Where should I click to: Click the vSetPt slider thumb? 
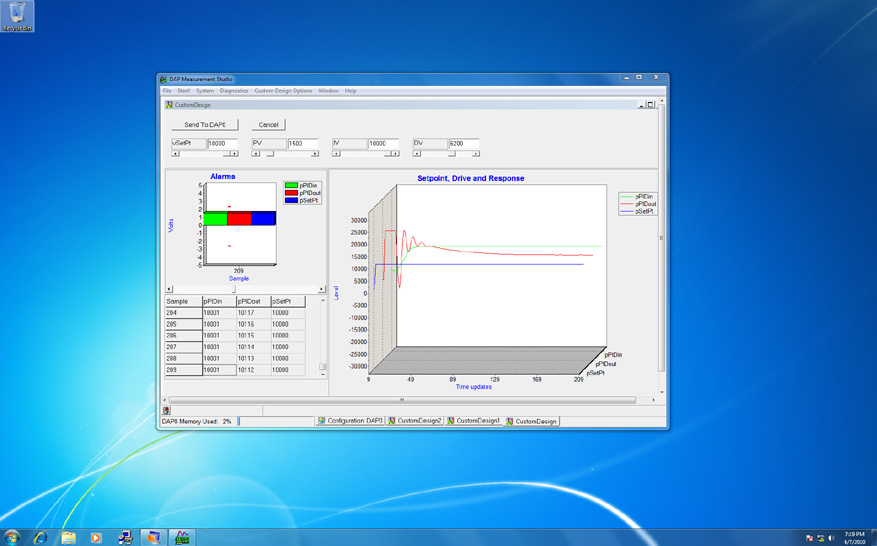[x=227, y=153]
